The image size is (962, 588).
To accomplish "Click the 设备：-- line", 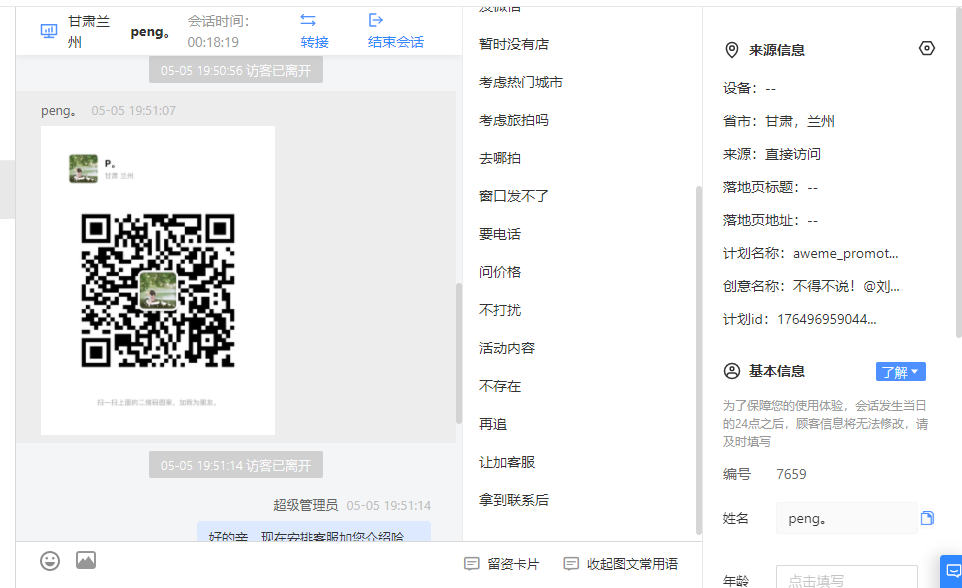I will pos(749,88).
